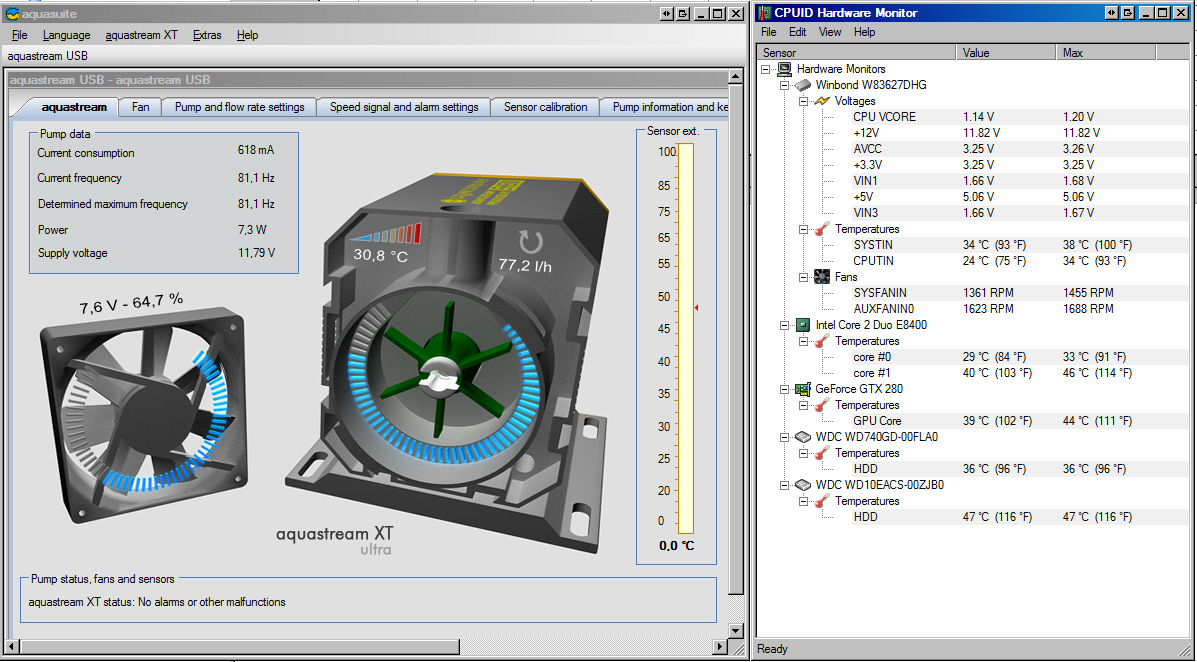The height and width of the screenshot is (662, 1197).
Task: Collapse the Fans node
Action: coord(803,277)
